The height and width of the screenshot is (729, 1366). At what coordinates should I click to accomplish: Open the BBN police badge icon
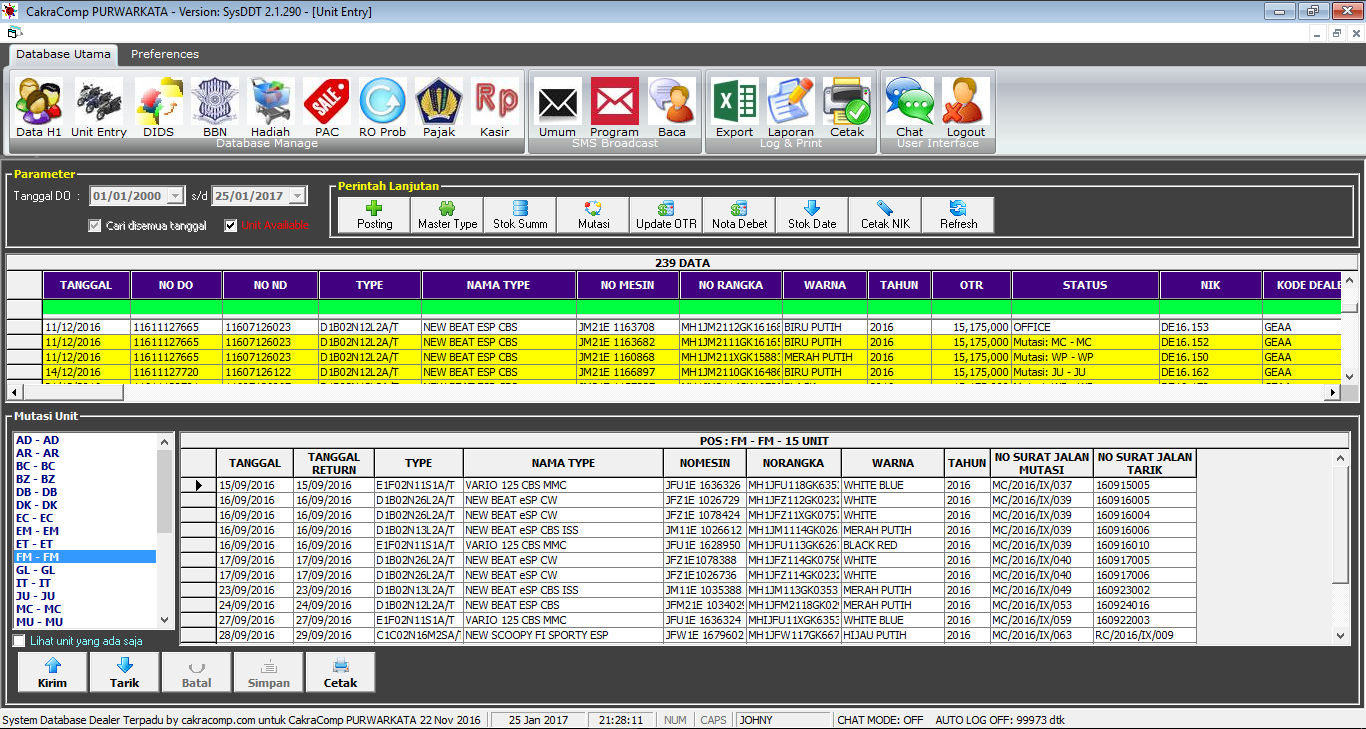pos(214,106)
